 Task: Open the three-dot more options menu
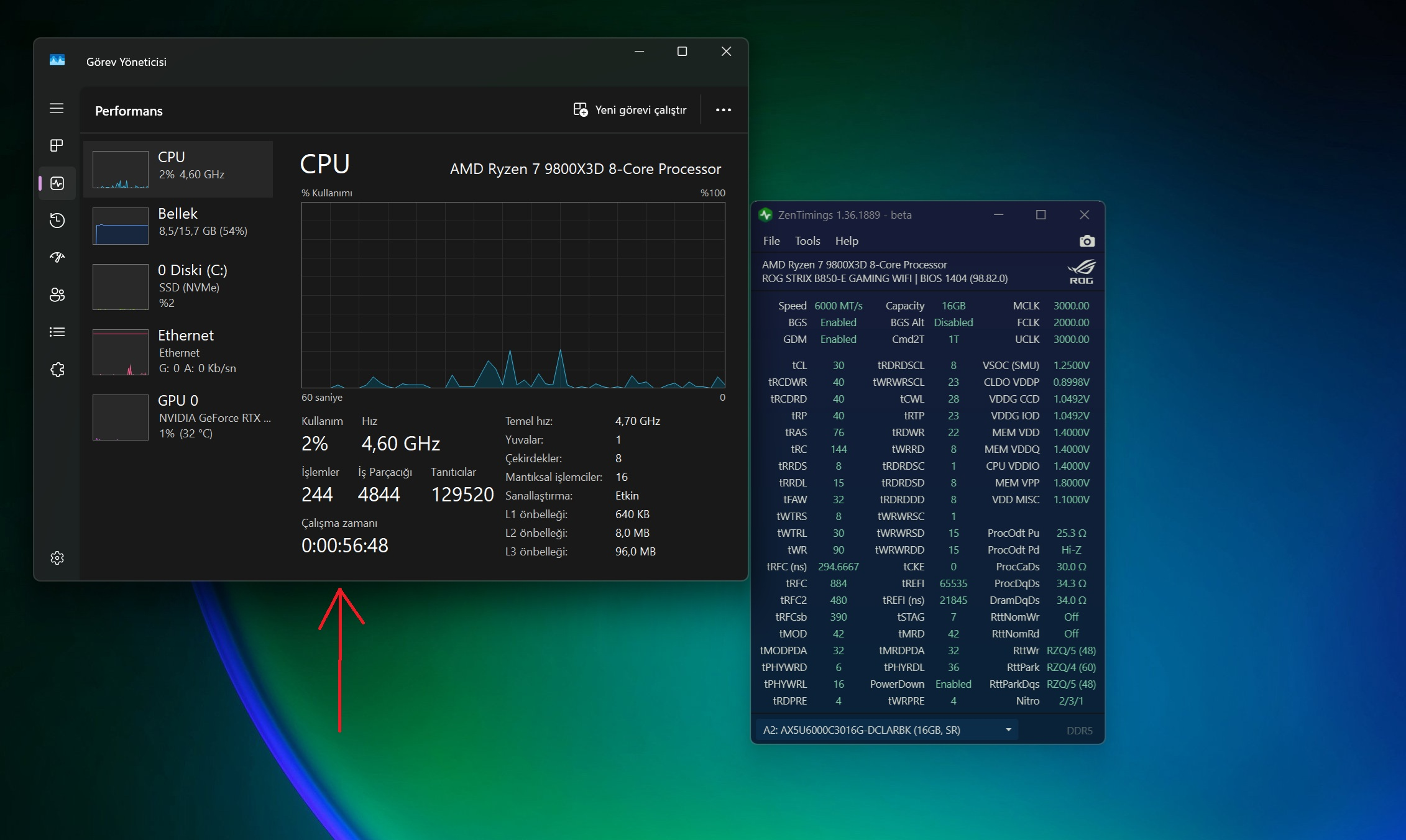pyautogui.click(x=724, y=110)
